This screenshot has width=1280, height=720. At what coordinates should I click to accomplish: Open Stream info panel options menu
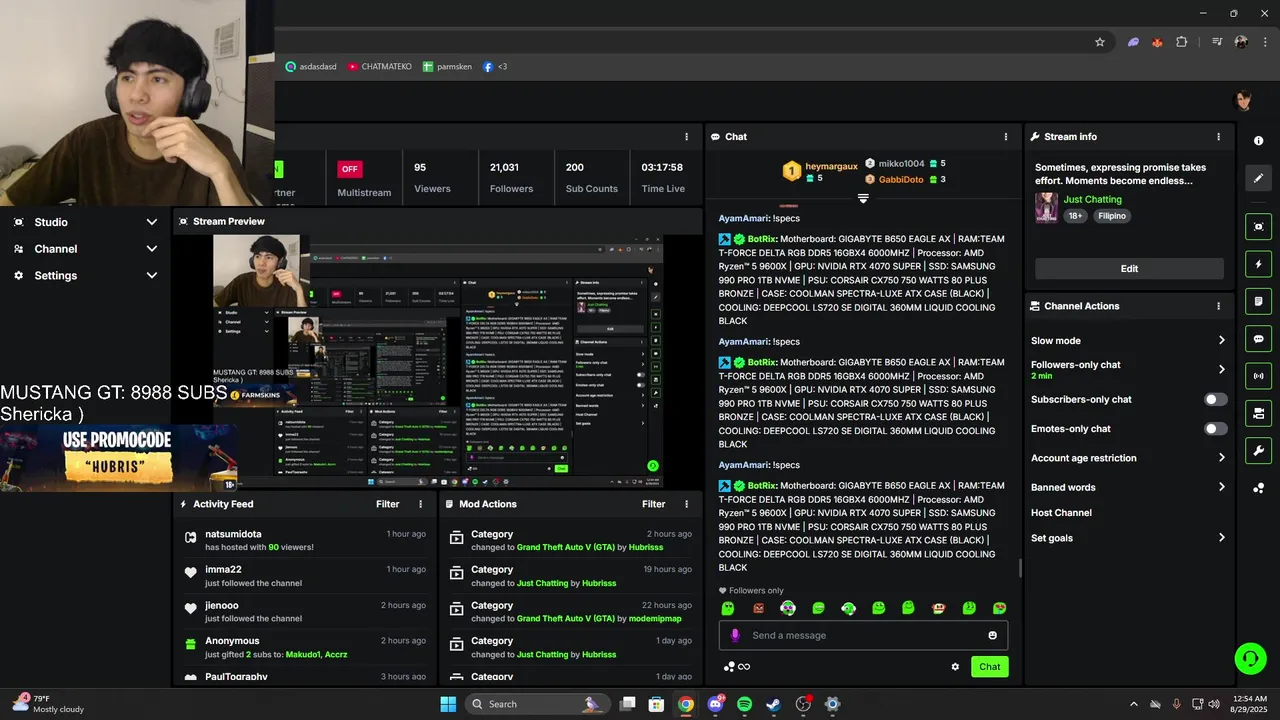1218,137
